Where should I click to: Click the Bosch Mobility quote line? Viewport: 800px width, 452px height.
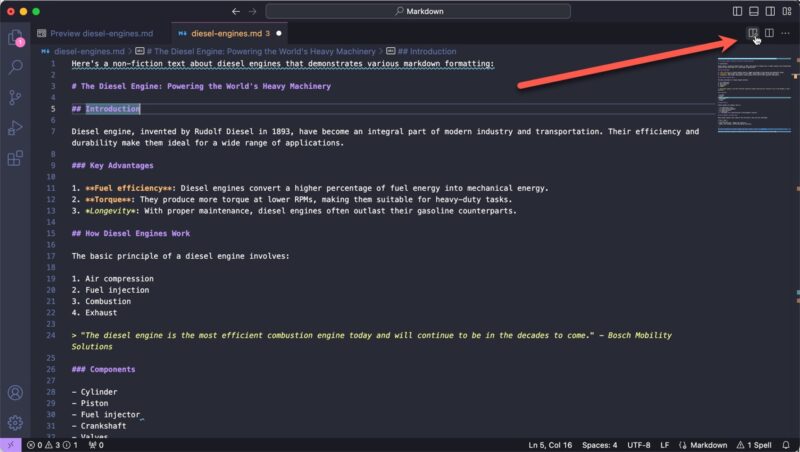(371, 341)
